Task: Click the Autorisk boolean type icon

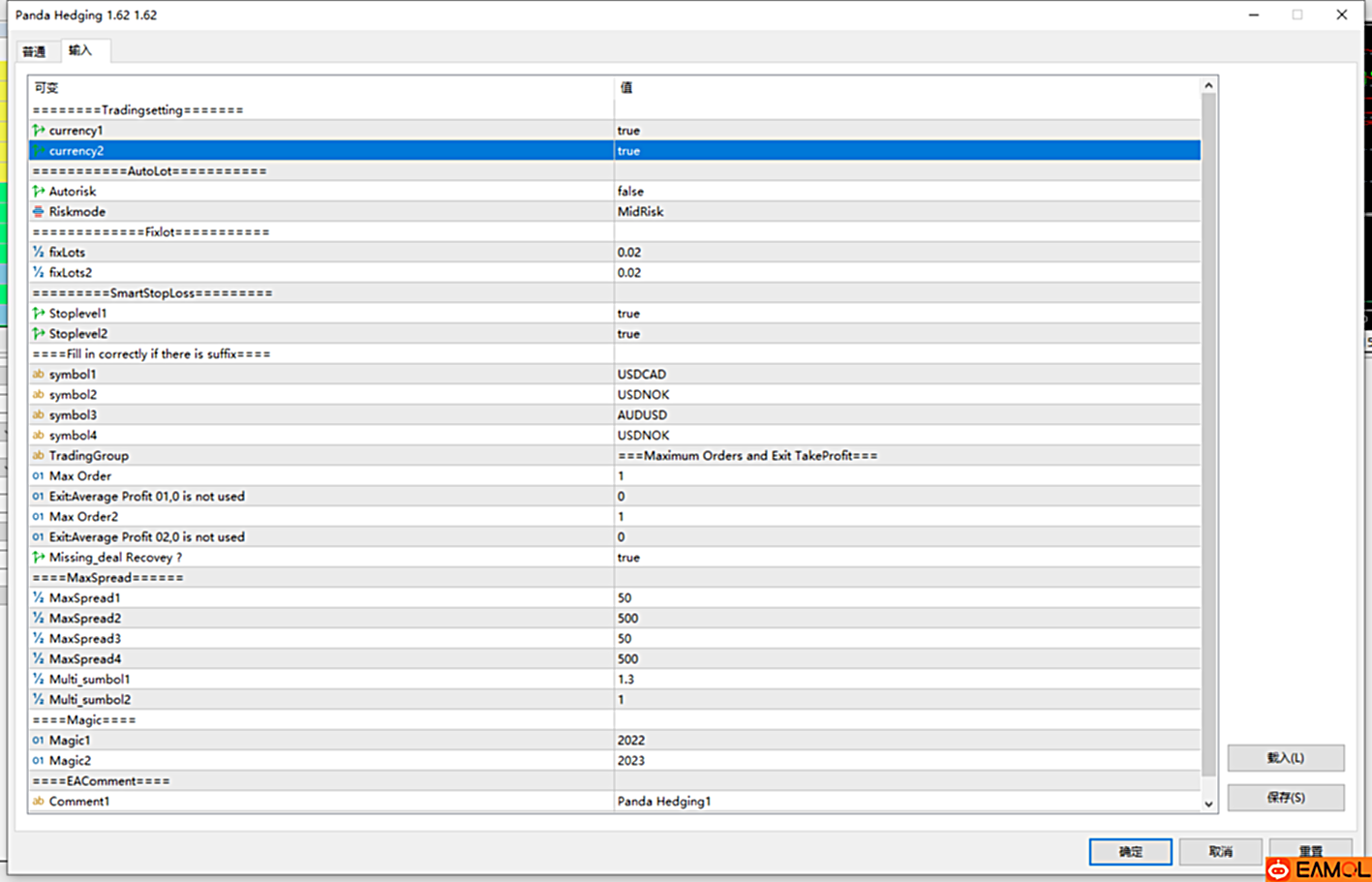Action: coord(39,191)
